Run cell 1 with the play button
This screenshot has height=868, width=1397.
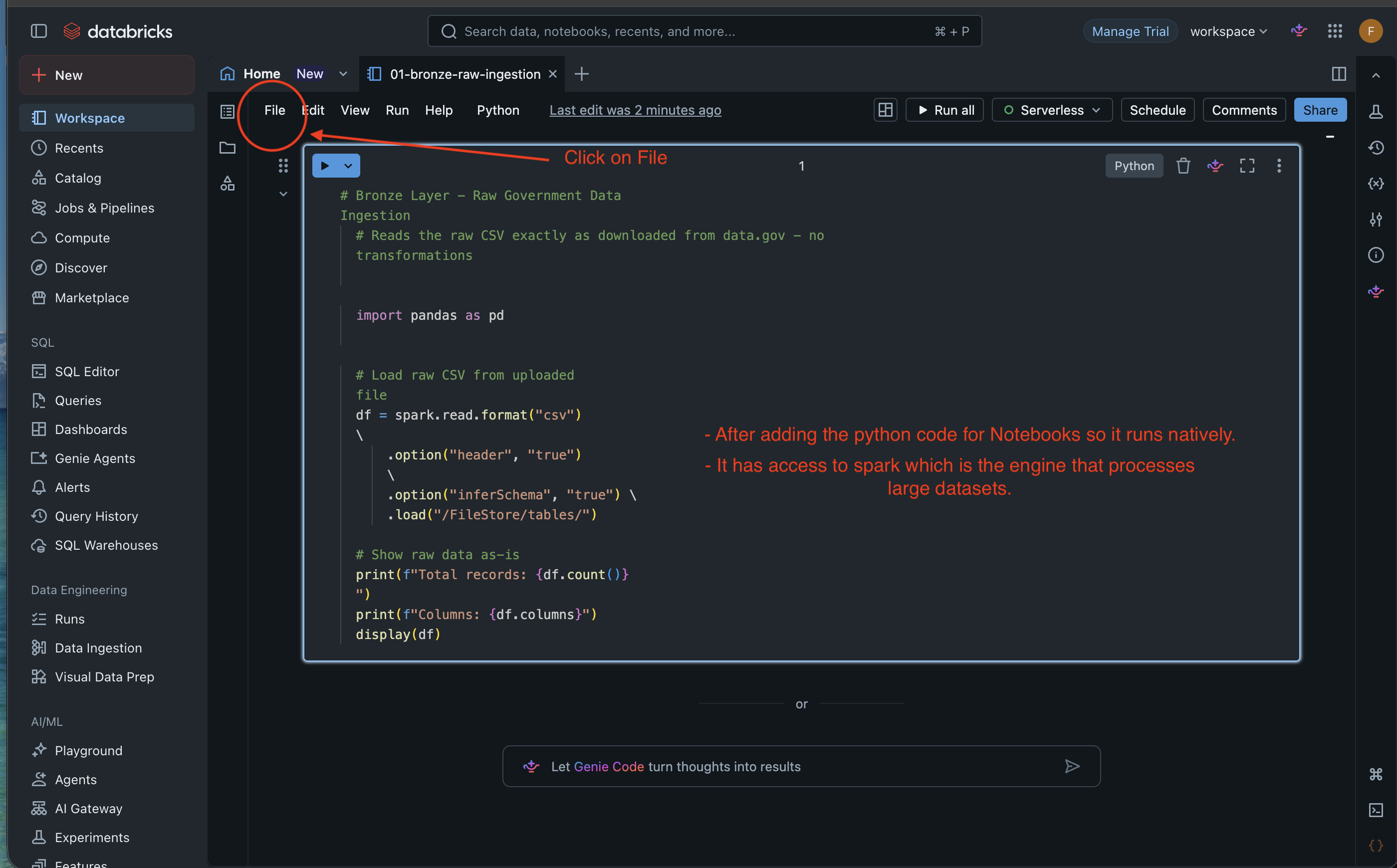(x=325, y=166)
